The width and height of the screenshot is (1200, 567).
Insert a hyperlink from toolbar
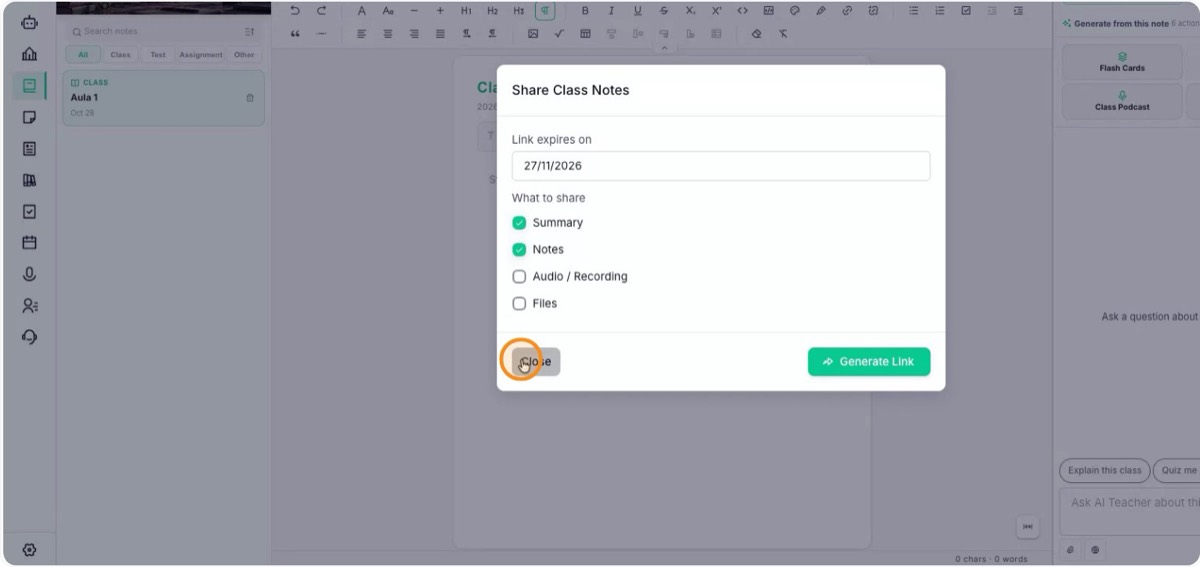[x=847, y=11]
